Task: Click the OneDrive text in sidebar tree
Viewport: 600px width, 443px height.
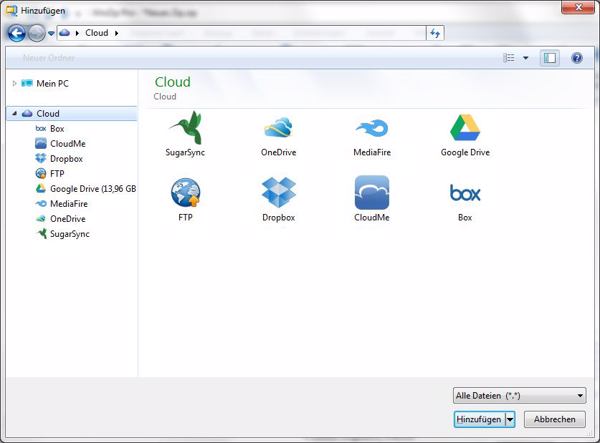Action: point(68,219)
